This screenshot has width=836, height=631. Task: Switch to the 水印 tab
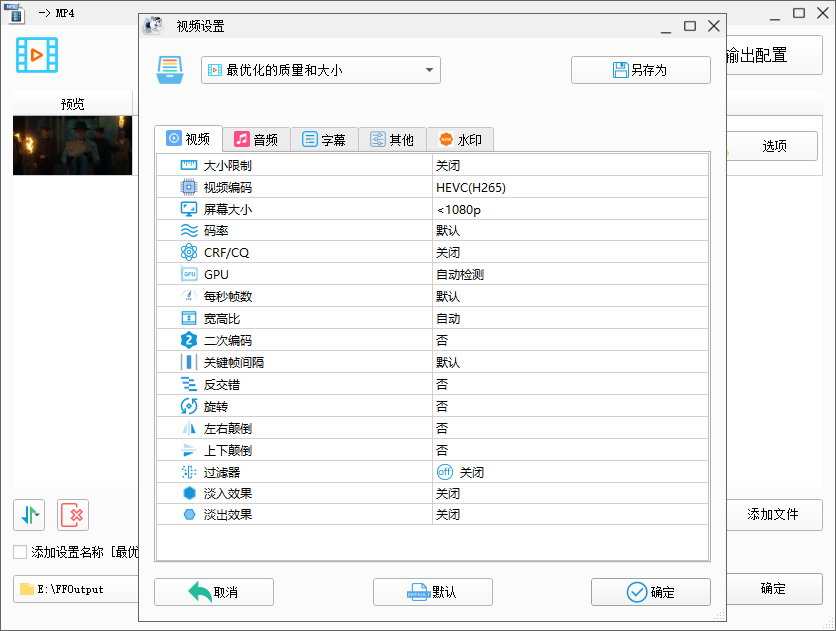pos(460,139)
